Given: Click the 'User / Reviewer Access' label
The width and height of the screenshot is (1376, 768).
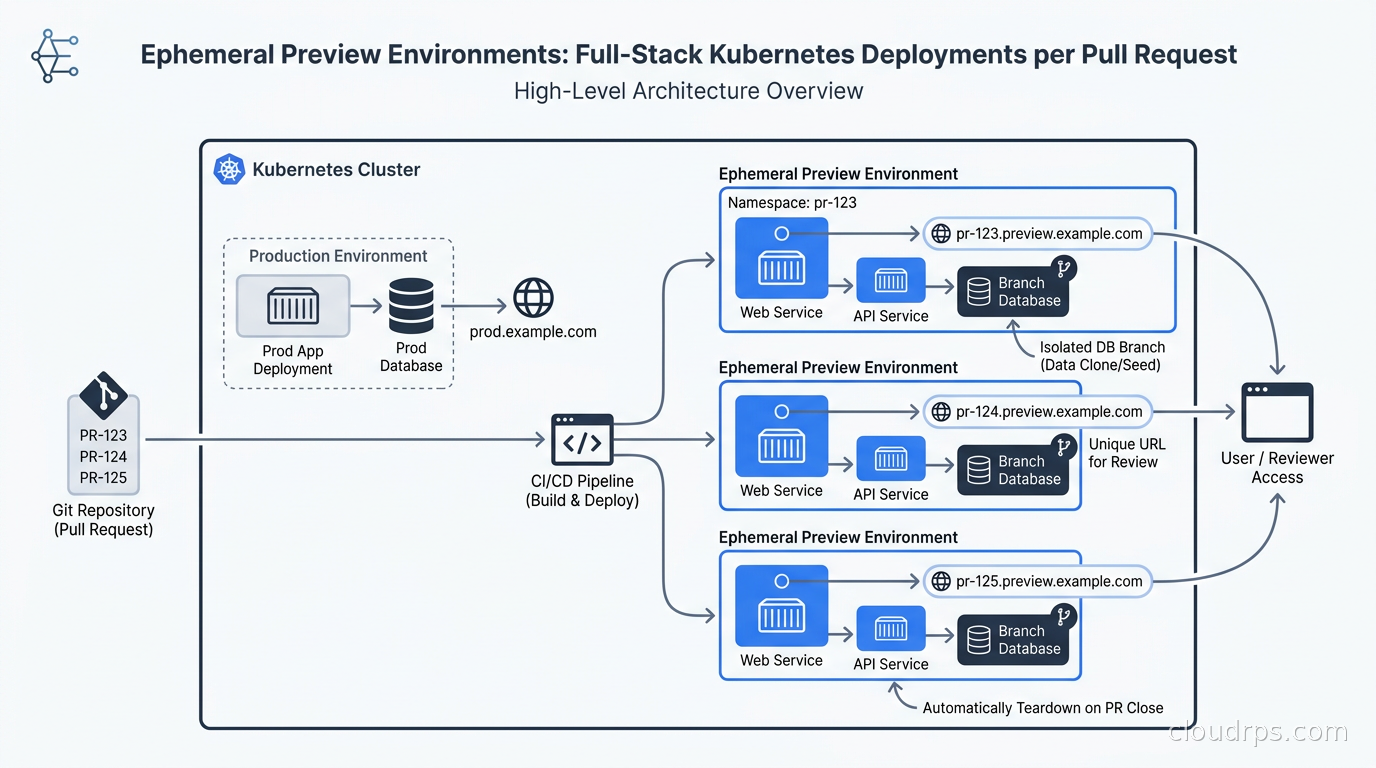Looking at the screenshot, I should (x=1277, y=468).
